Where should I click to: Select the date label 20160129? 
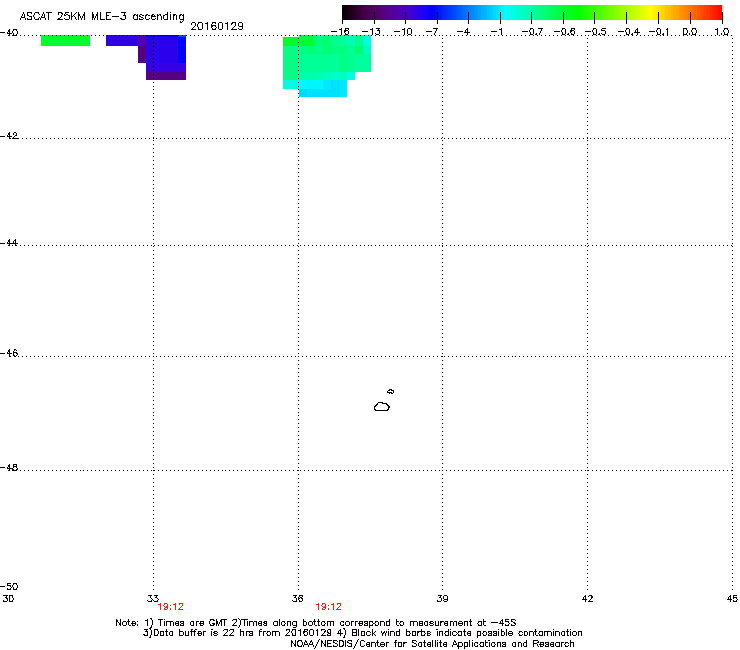tap(217, 26)
